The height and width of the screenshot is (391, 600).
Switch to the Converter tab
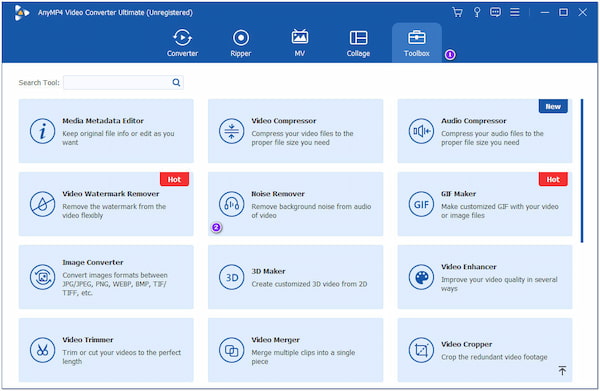(182, 43)
